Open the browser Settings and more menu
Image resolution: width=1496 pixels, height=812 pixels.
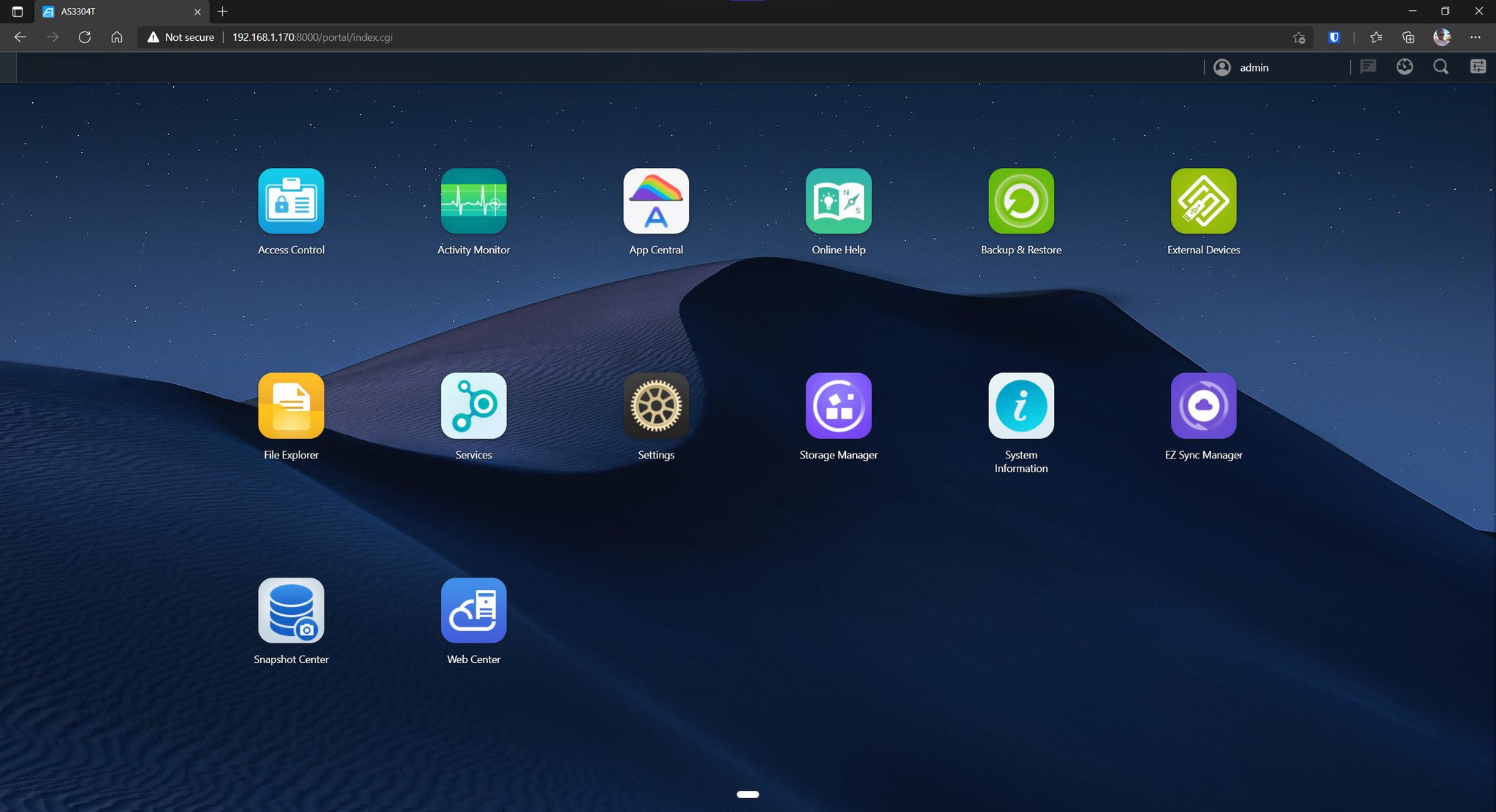coord(1476,37)
